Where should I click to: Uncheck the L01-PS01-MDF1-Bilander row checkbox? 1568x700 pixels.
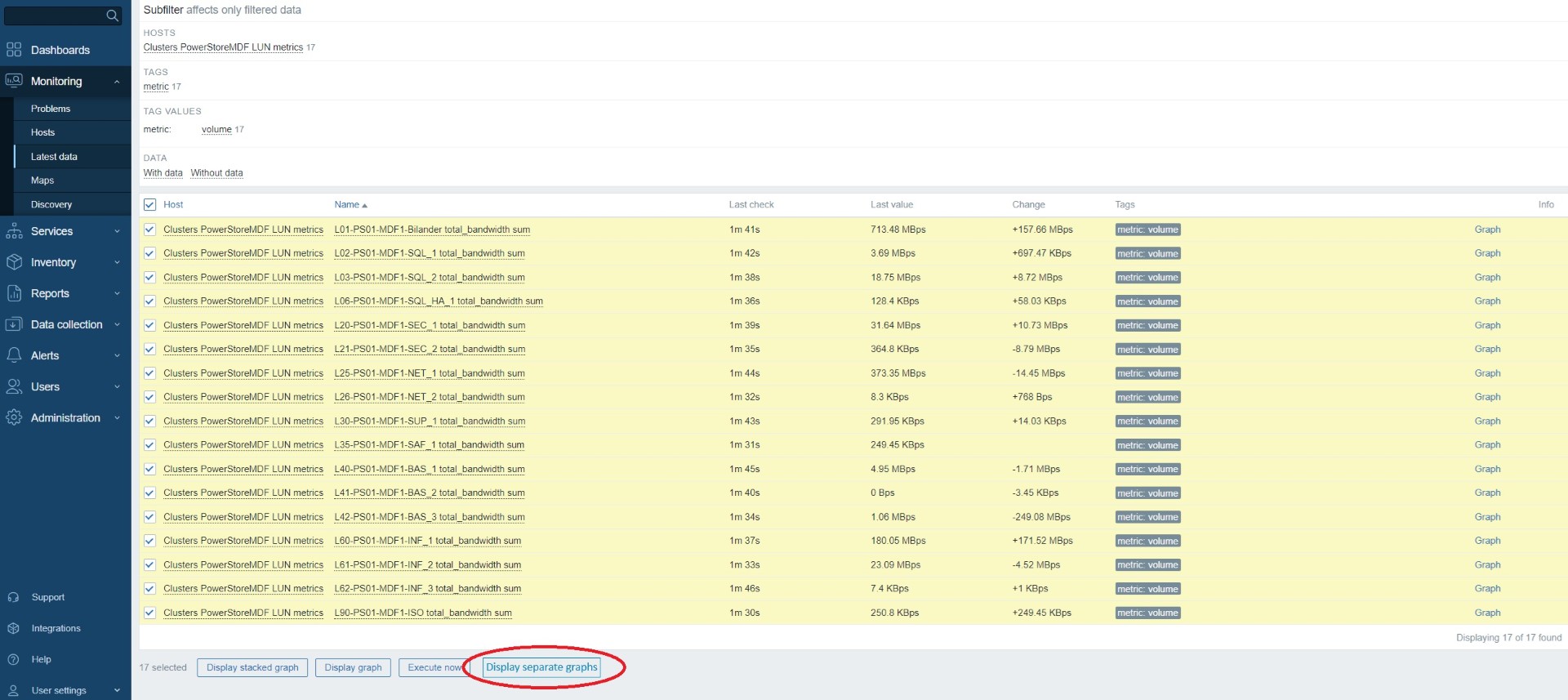point(149,230)
